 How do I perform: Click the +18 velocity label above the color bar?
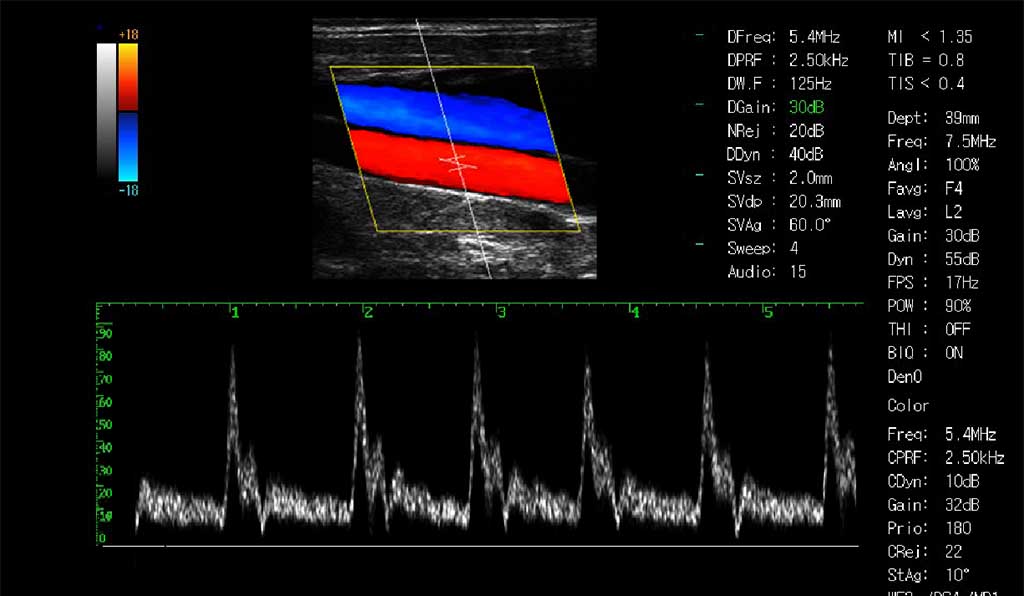tap(128, 35)
